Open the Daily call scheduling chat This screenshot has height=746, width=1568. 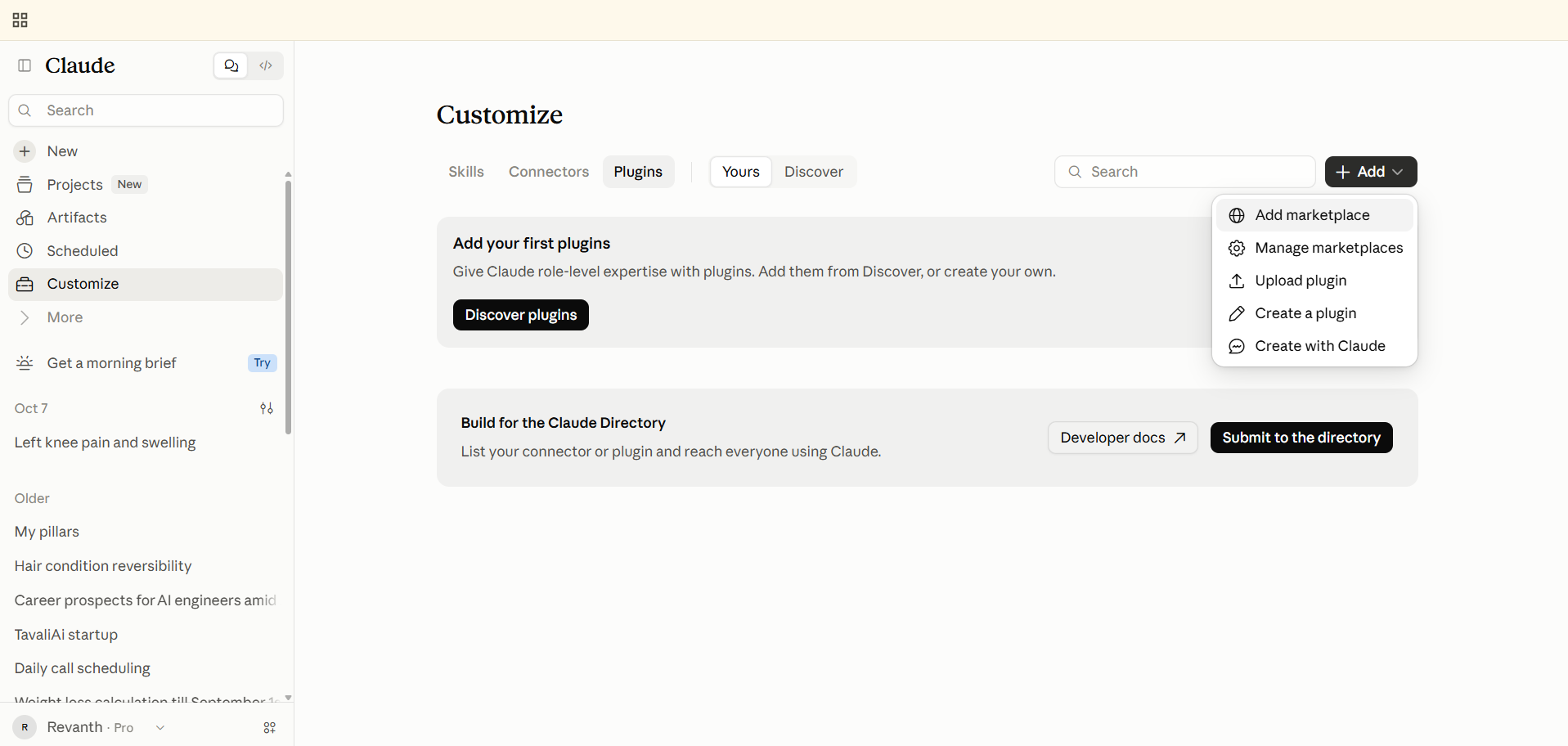coord(83,668)
